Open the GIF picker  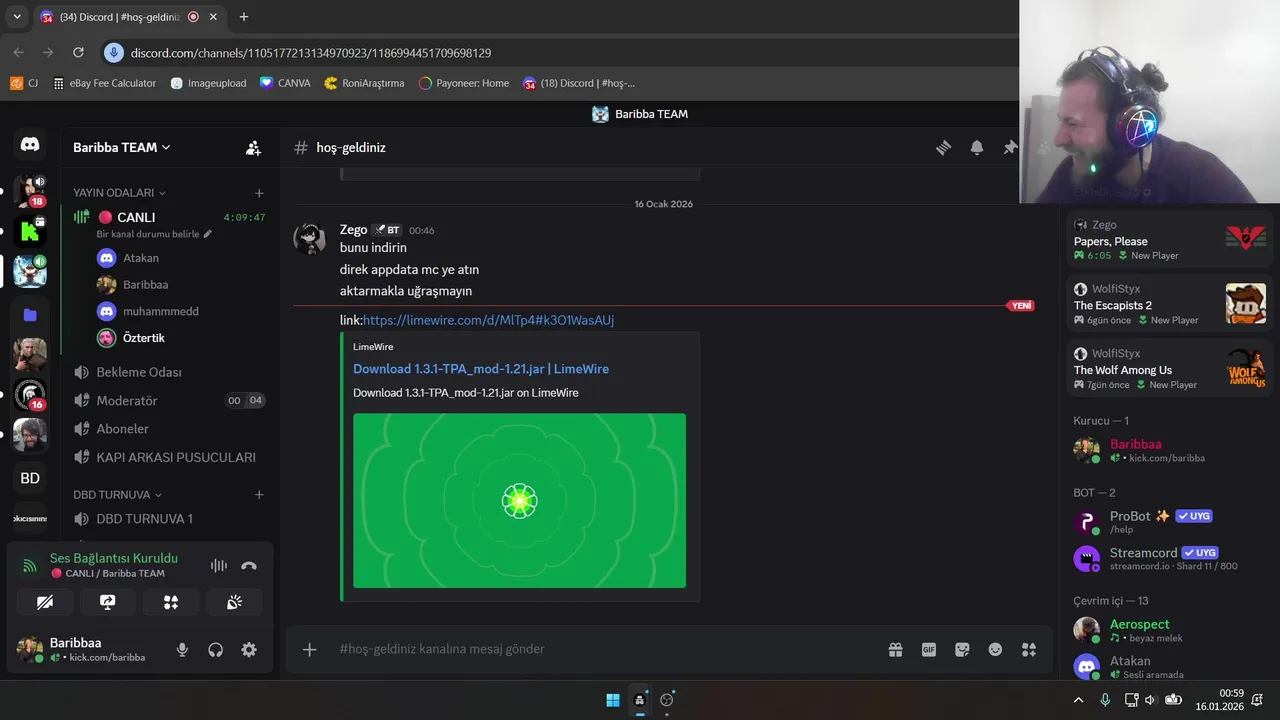pyautogui.click(x=929, y=649)
